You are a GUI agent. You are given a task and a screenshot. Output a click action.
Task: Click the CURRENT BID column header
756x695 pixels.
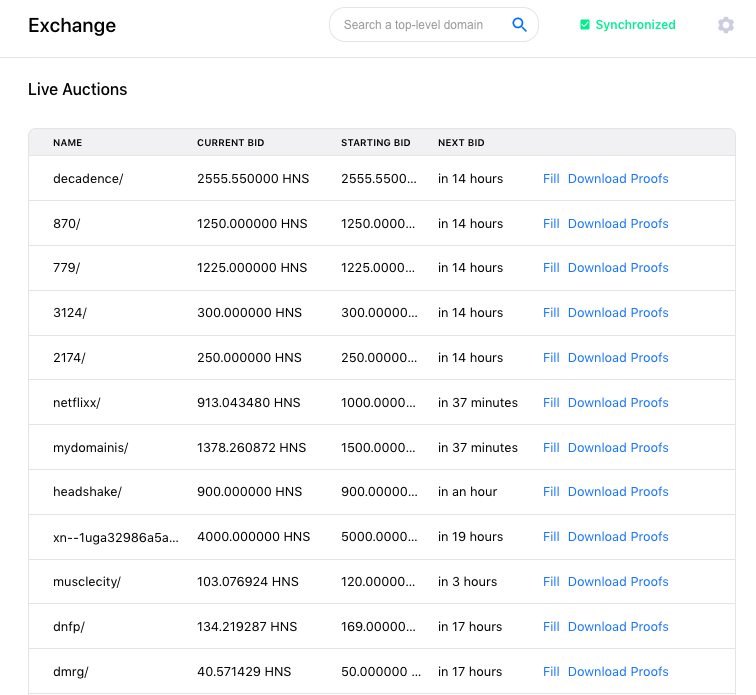230,143
